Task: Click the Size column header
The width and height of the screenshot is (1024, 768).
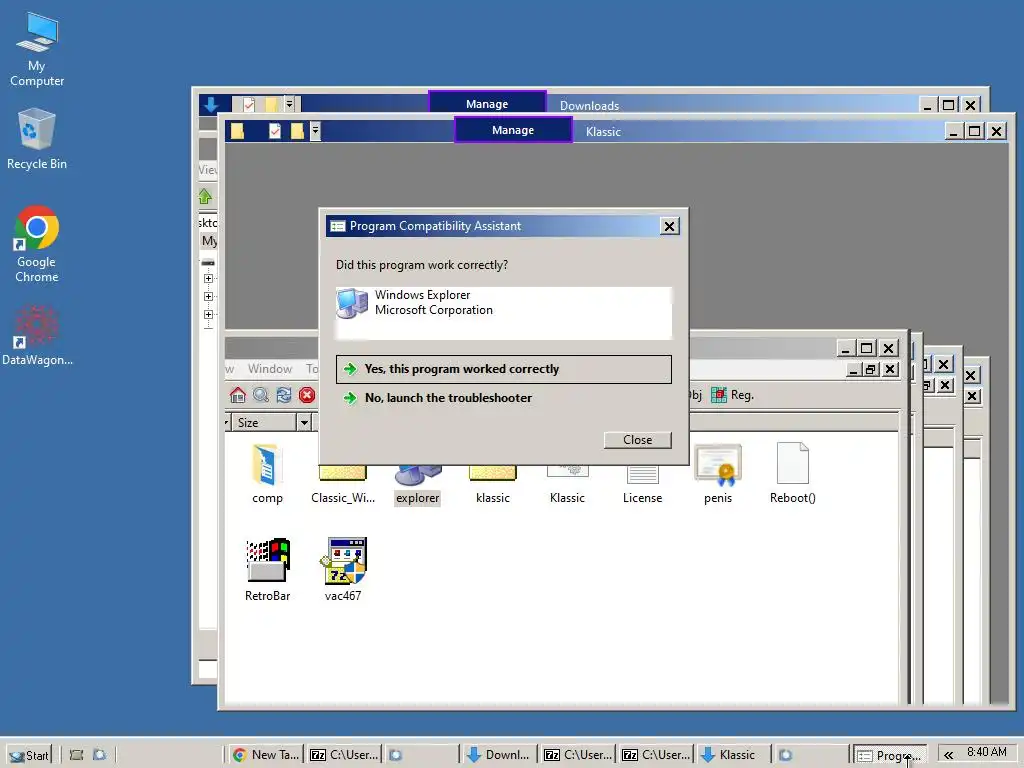Action: coord(263,423)
